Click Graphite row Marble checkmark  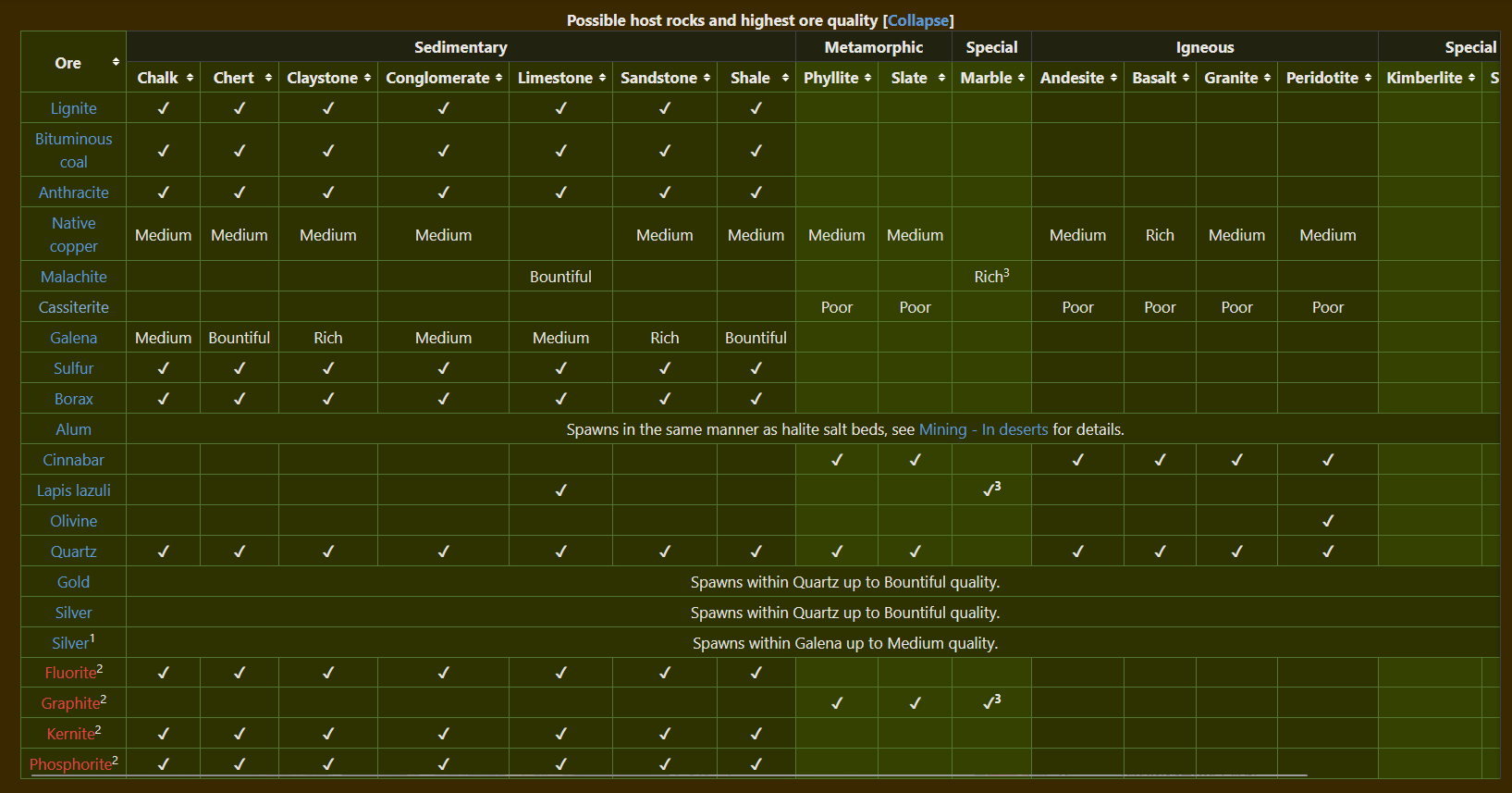(989, 703)
